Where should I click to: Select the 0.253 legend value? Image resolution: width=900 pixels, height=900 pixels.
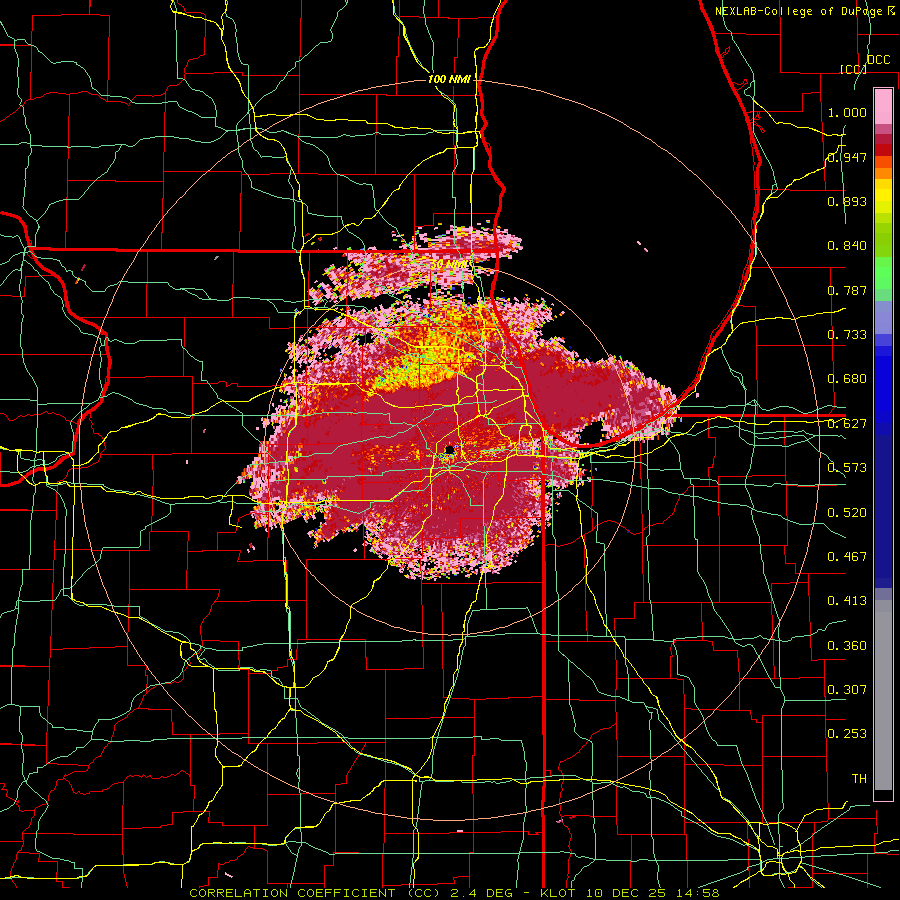click(x=847, y=734)
